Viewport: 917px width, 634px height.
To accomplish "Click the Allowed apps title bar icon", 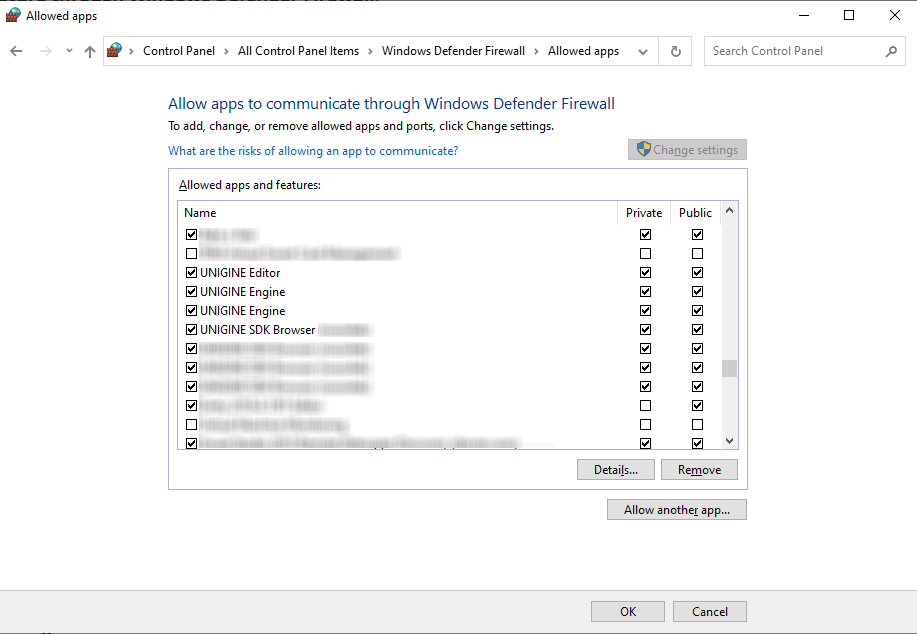I will (x=13, y=15).
